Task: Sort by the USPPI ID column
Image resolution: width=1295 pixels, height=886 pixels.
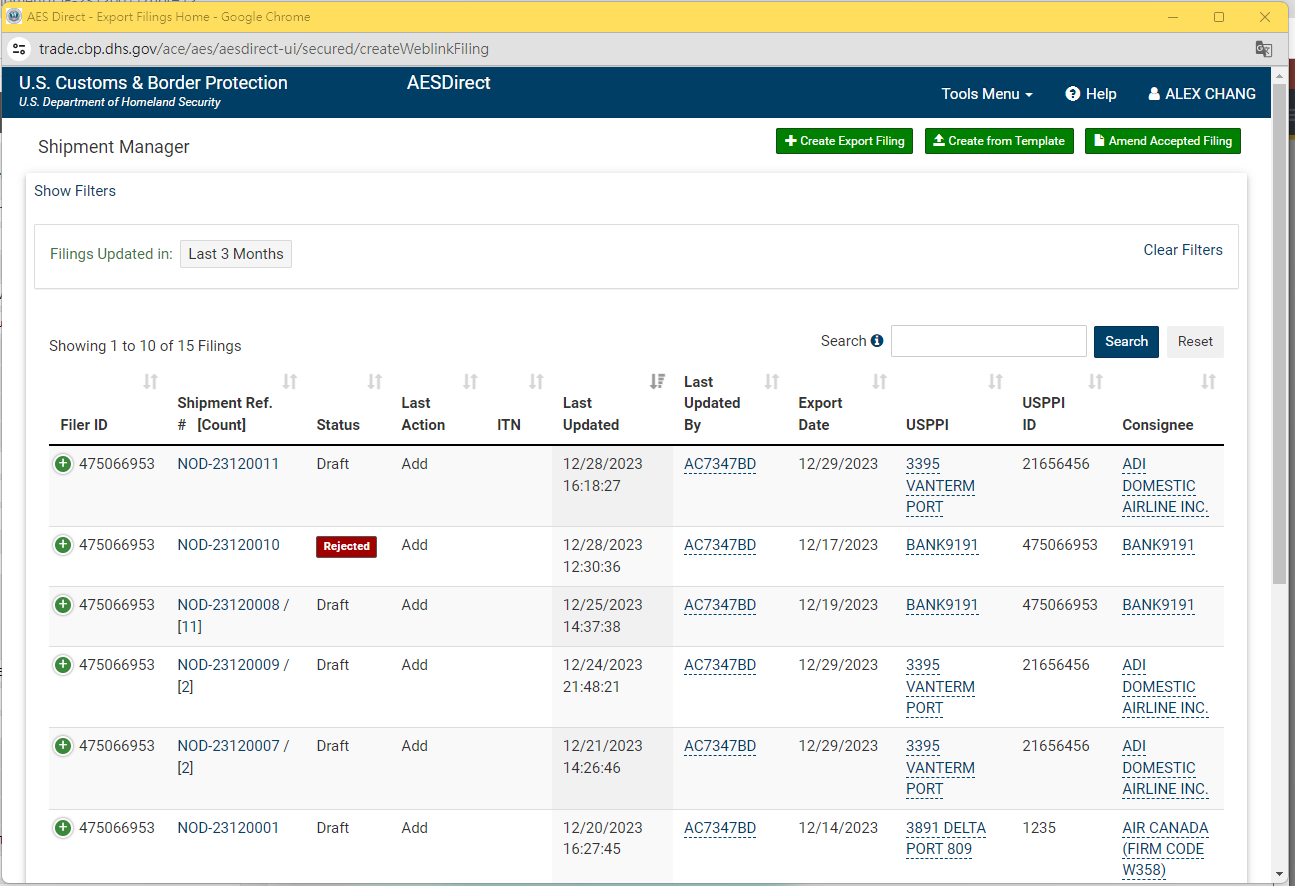Action: [x=1096, y=381]
